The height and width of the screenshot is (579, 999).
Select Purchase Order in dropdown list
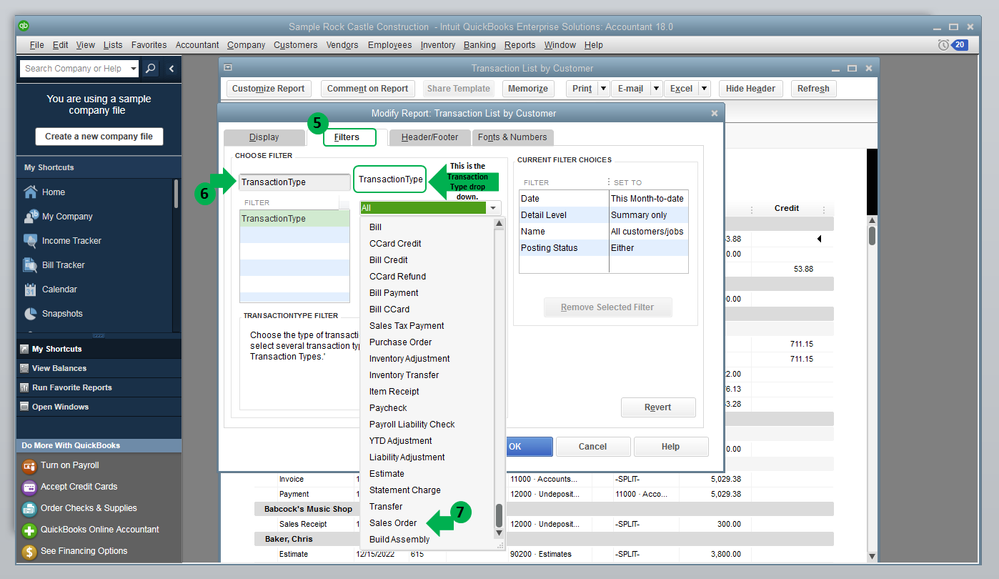click(x=400, y=342)
